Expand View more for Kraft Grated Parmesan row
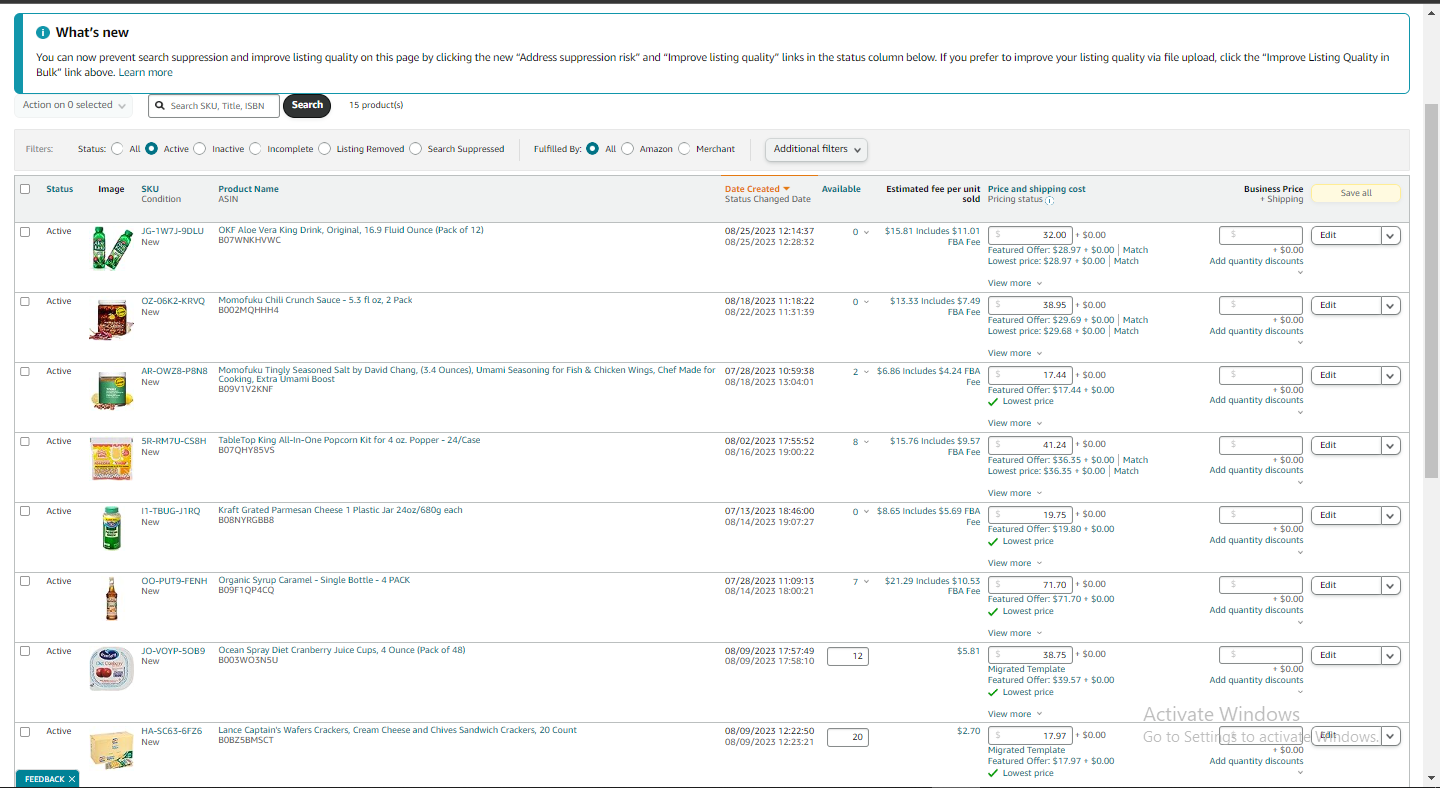This screenshot has width=1440, height=788. tap(1015, 563)
